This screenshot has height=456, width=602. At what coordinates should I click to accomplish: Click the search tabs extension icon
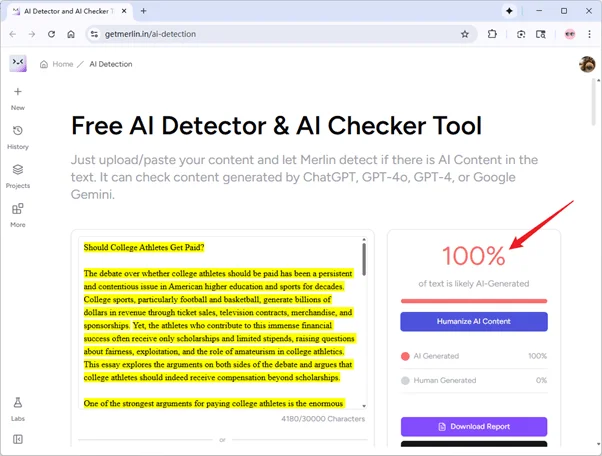541,35
